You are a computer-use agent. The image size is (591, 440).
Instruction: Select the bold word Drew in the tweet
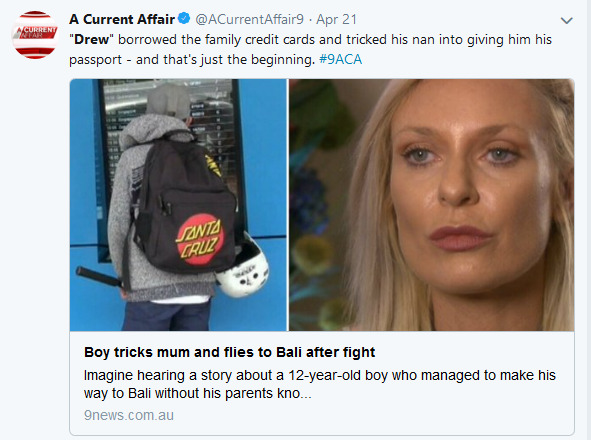coord(91,39)
